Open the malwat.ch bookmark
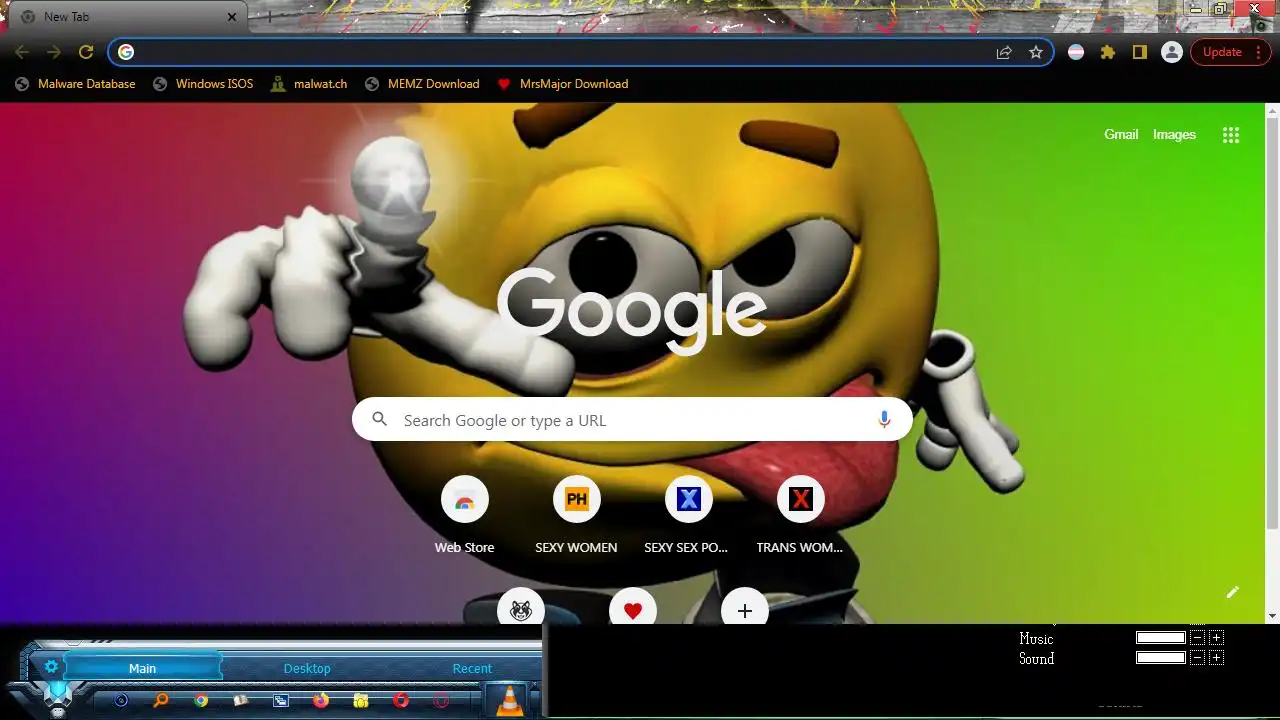 click(x=309, y=84)
